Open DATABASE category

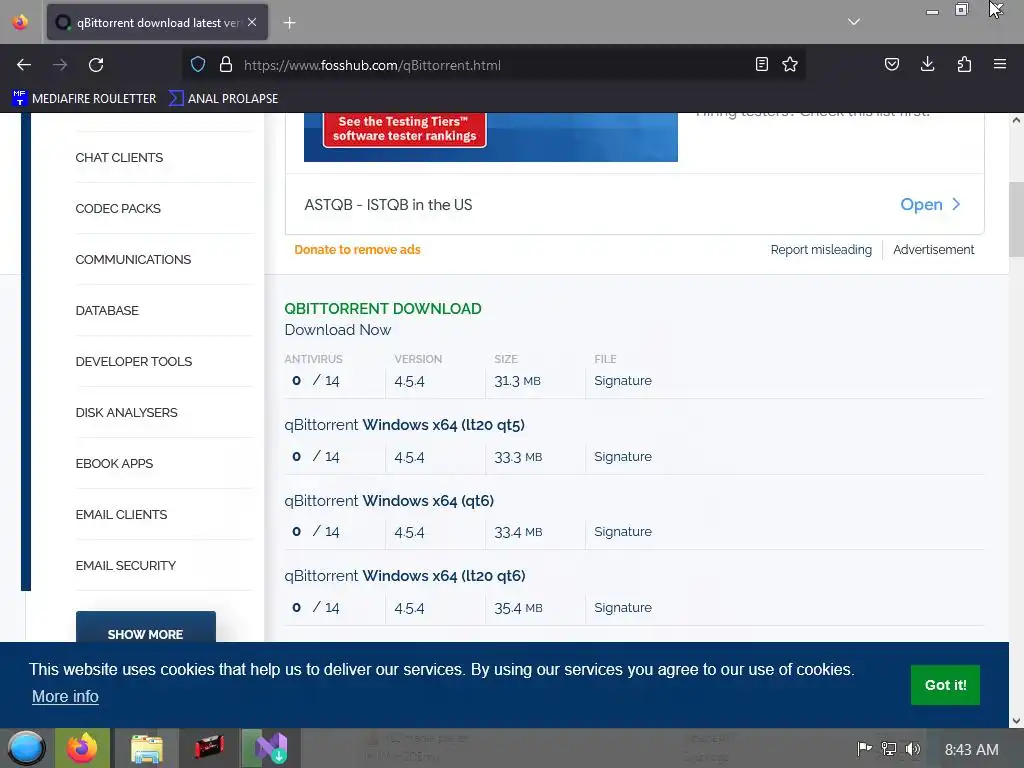coord(107,310)
